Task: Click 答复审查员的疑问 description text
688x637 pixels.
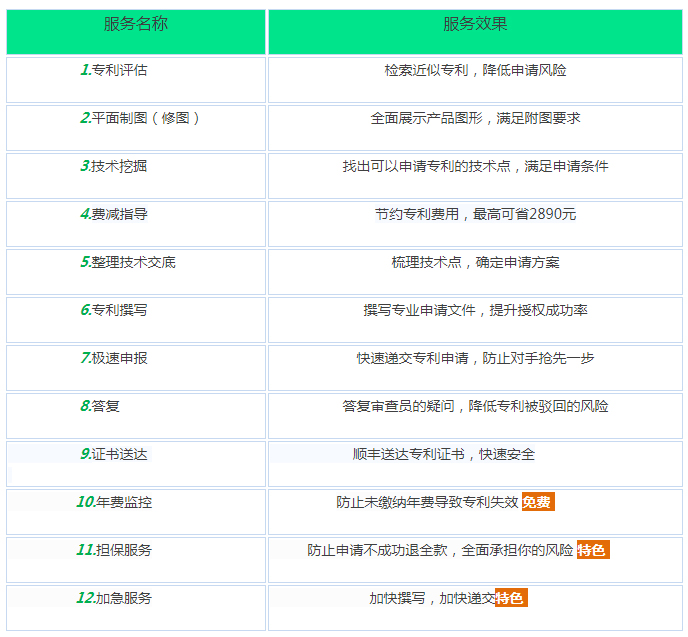Action: click(x=398, y=406)
